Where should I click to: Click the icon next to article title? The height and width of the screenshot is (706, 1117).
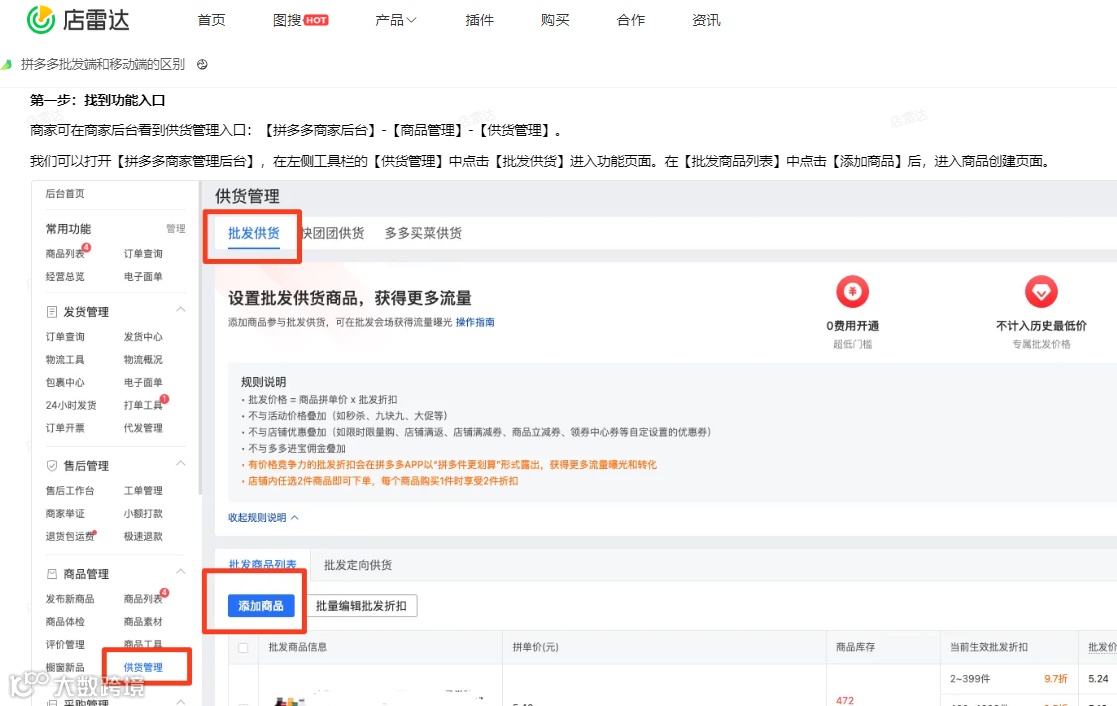(202, 64)
